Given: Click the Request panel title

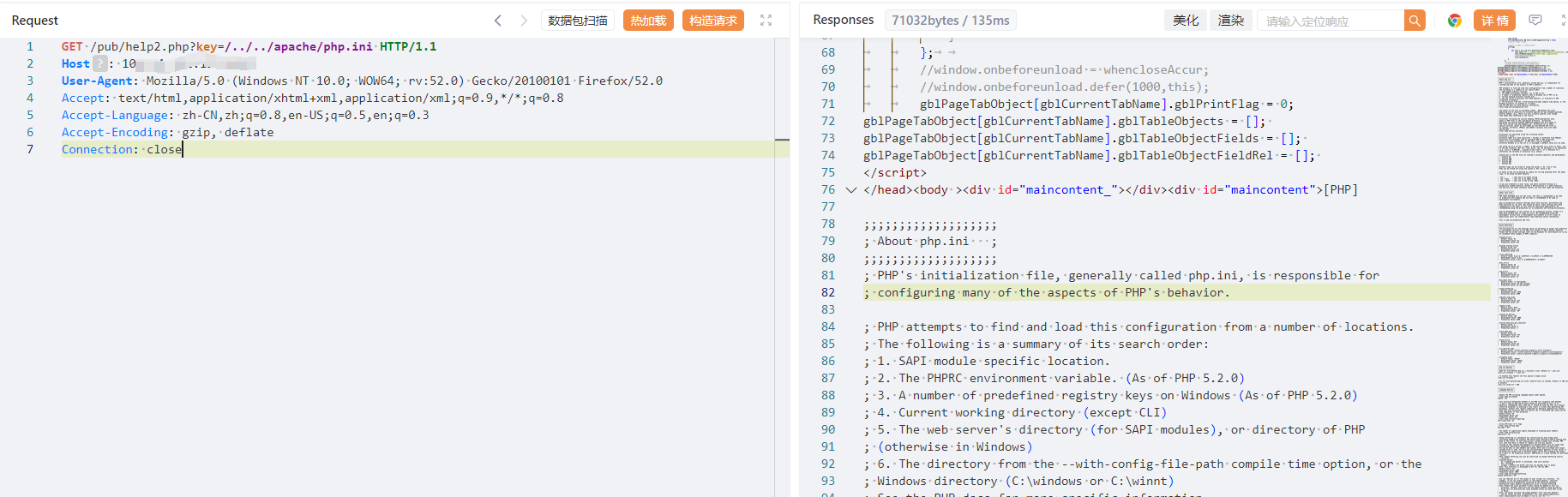Looking at the screenshot, I should click(x=35, y=21).
